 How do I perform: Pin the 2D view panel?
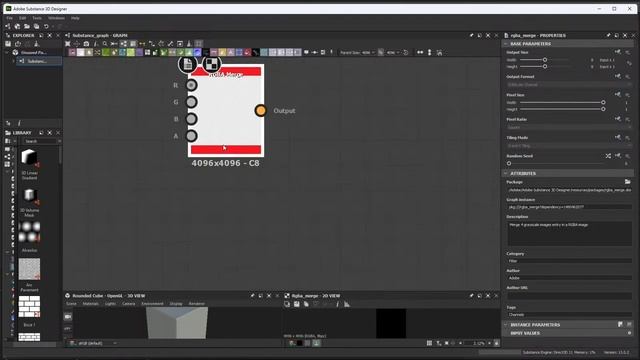(471, 296)
